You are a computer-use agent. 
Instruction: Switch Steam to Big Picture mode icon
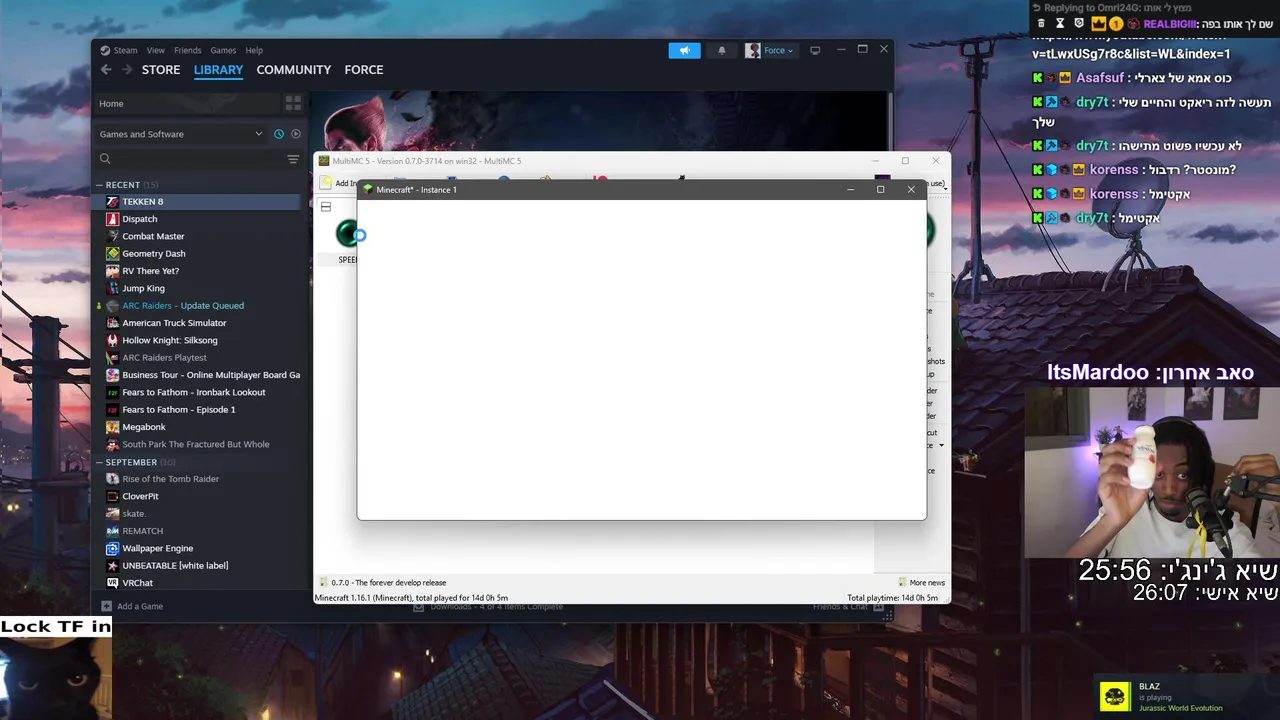(x=815, y=50)
